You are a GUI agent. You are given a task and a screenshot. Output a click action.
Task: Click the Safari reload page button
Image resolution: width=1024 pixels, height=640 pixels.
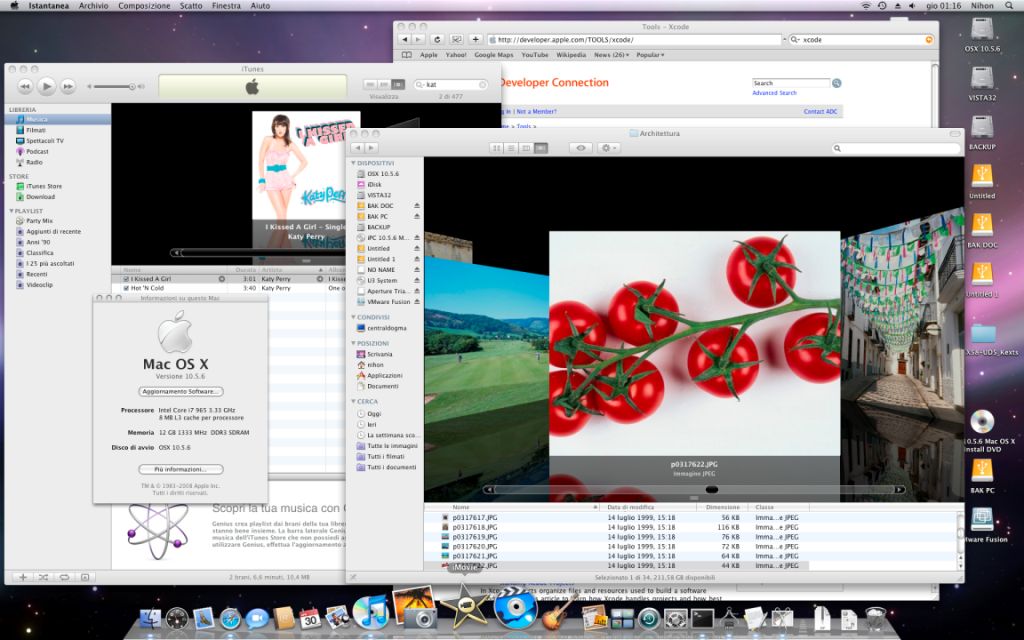tap(438, 39)
